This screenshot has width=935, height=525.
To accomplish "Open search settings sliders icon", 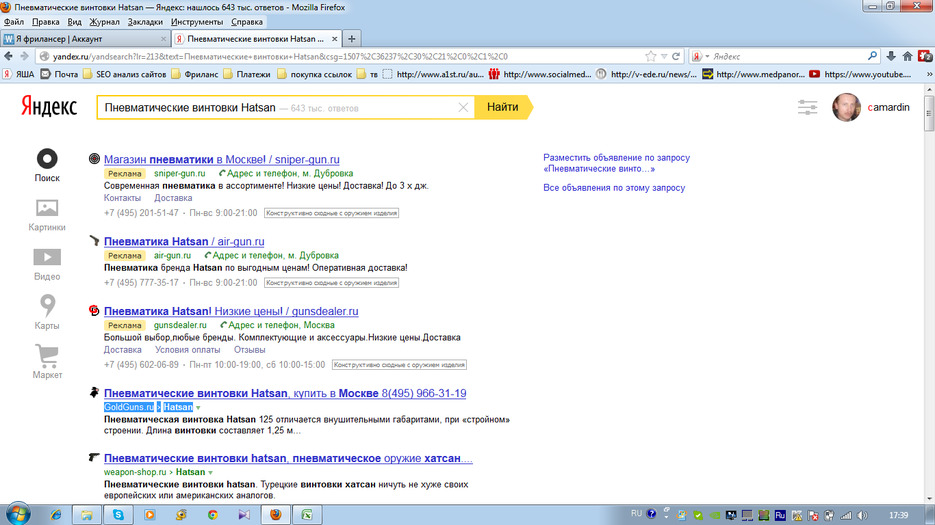I will tap(807, 107).
